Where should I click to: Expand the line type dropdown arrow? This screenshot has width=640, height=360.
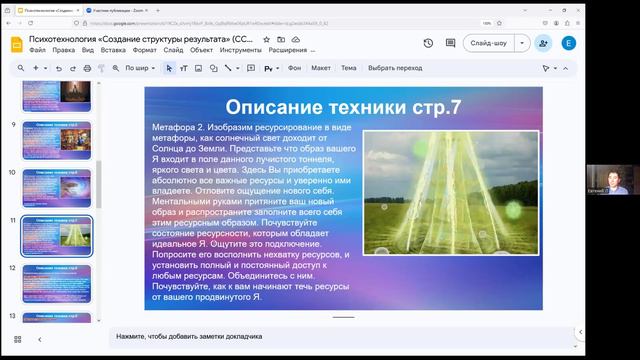(238, 69)
